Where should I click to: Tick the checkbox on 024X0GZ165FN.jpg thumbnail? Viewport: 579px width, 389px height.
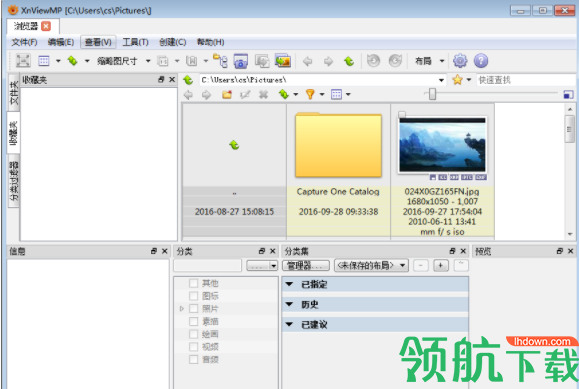tap(402, 115)
